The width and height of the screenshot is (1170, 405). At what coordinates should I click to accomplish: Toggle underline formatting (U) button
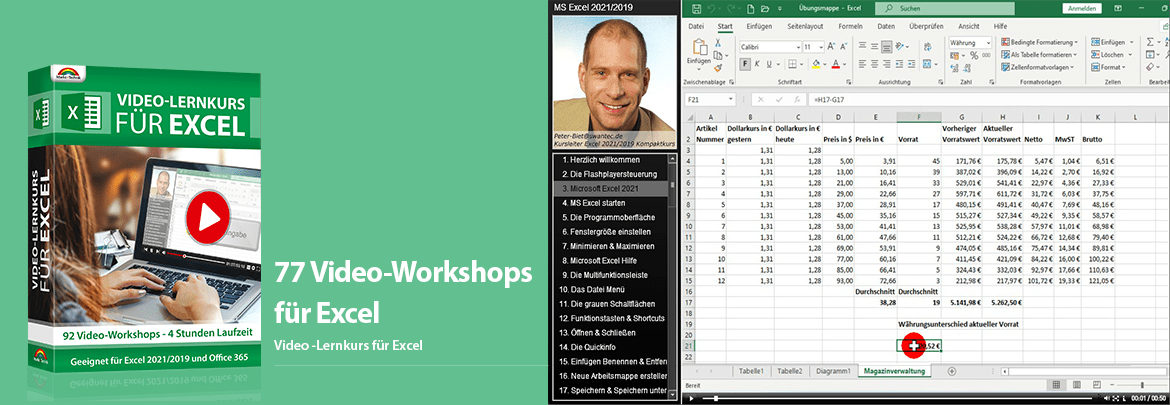pos(768,63)
